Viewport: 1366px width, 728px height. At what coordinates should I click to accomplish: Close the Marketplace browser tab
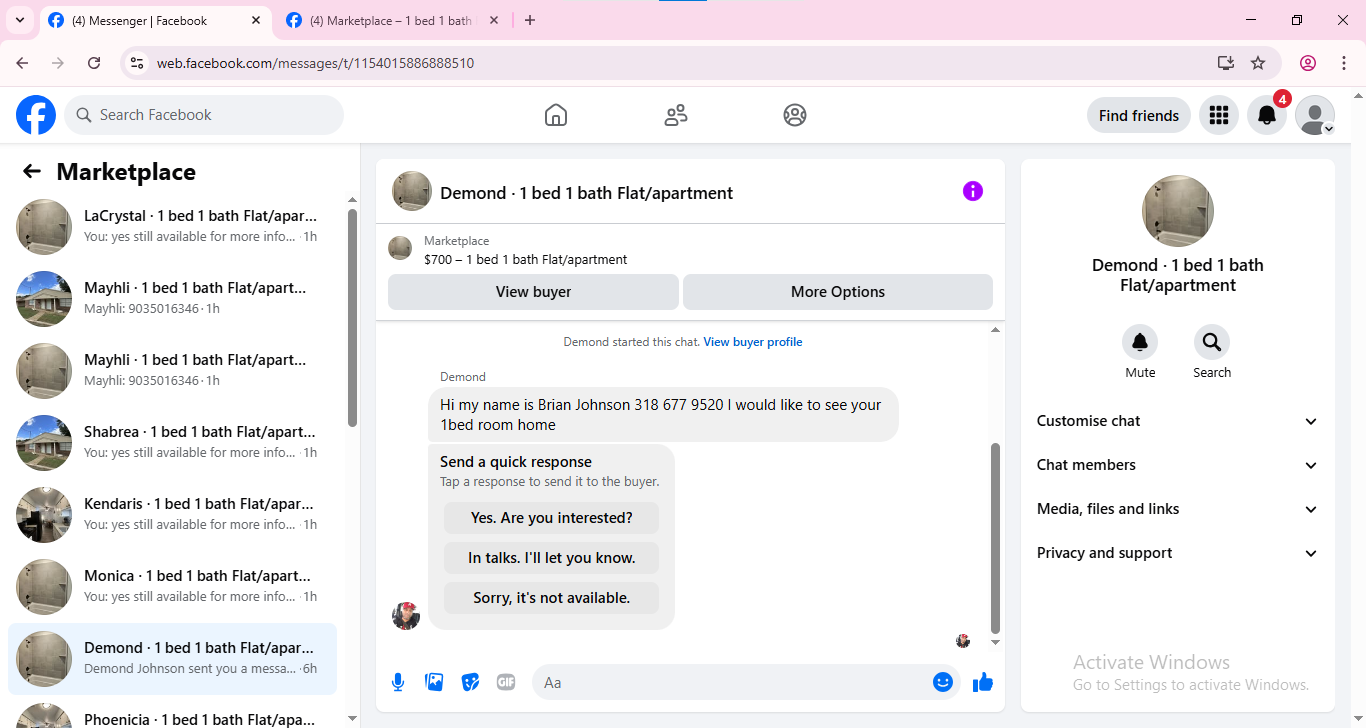(495, 20)
